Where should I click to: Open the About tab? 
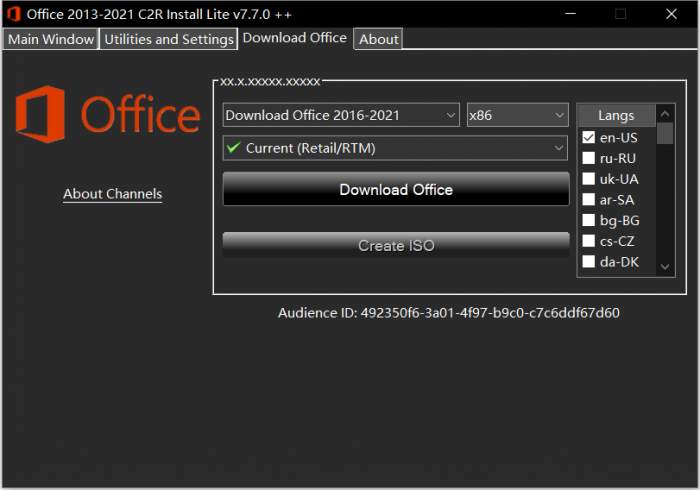pos(379,39)
